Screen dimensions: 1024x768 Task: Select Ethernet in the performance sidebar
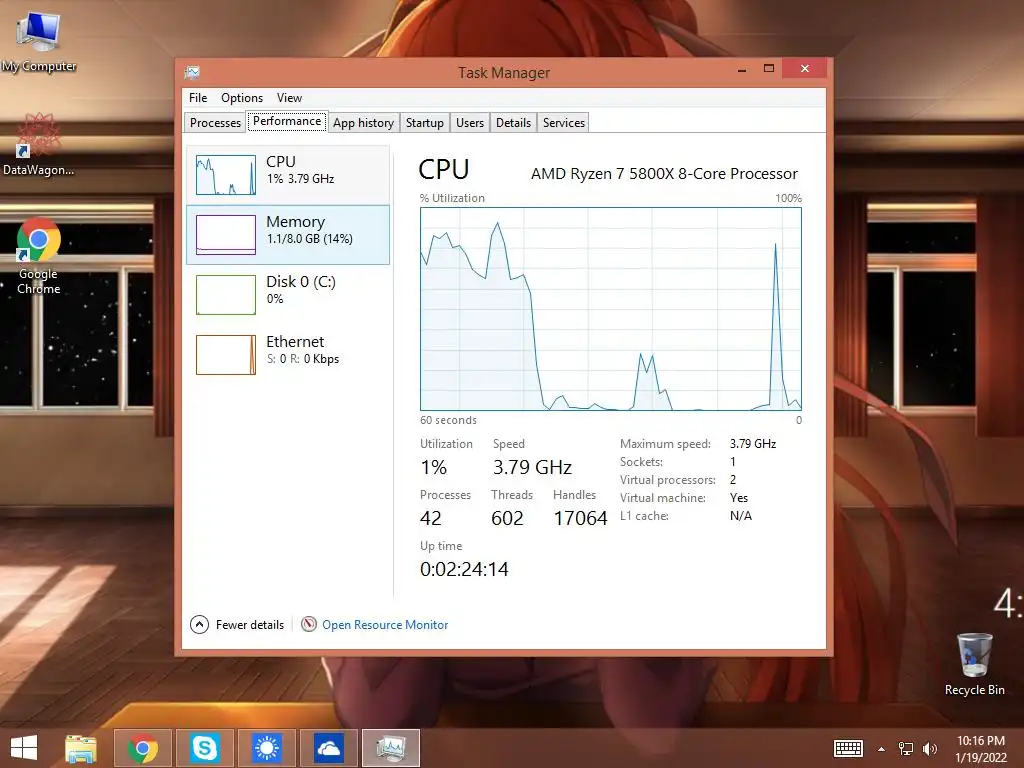tap(288, 355)
